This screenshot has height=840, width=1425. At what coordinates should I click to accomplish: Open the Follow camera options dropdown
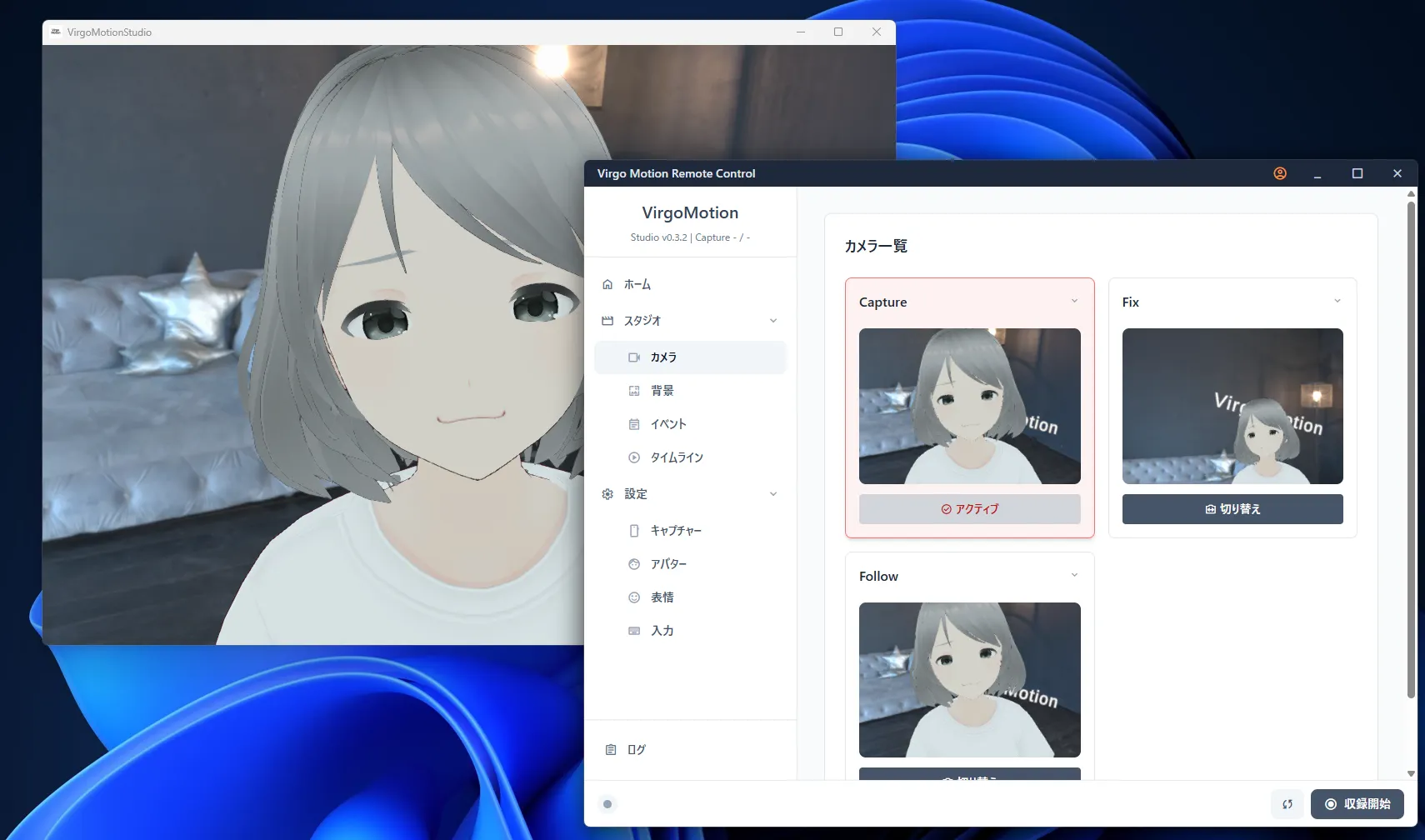[1074, 574]
